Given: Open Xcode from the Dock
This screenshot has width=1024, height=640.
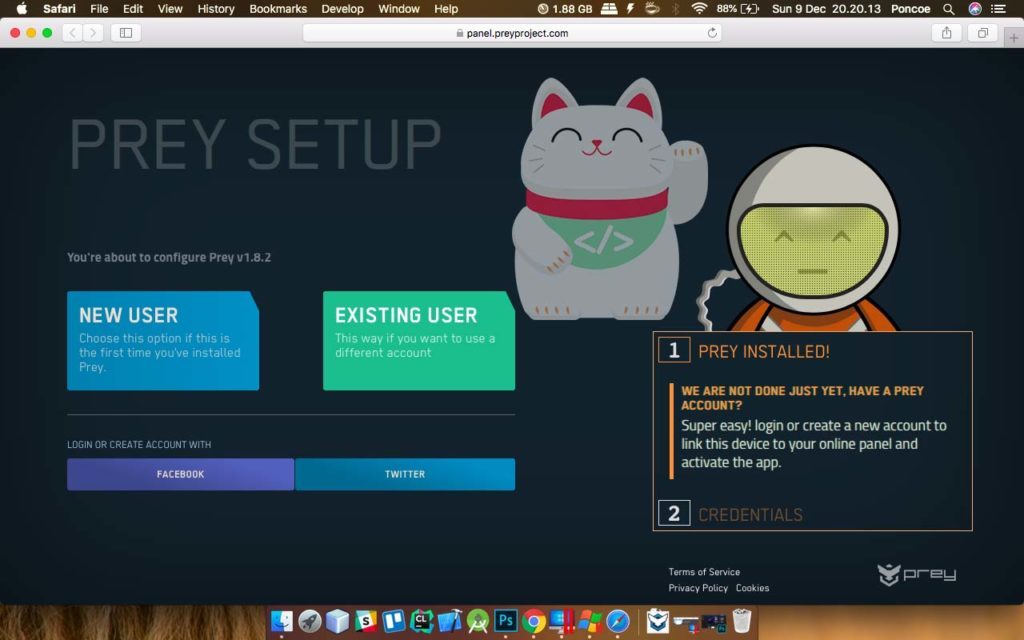Looking at the screenshot, I should pos(450,621).
